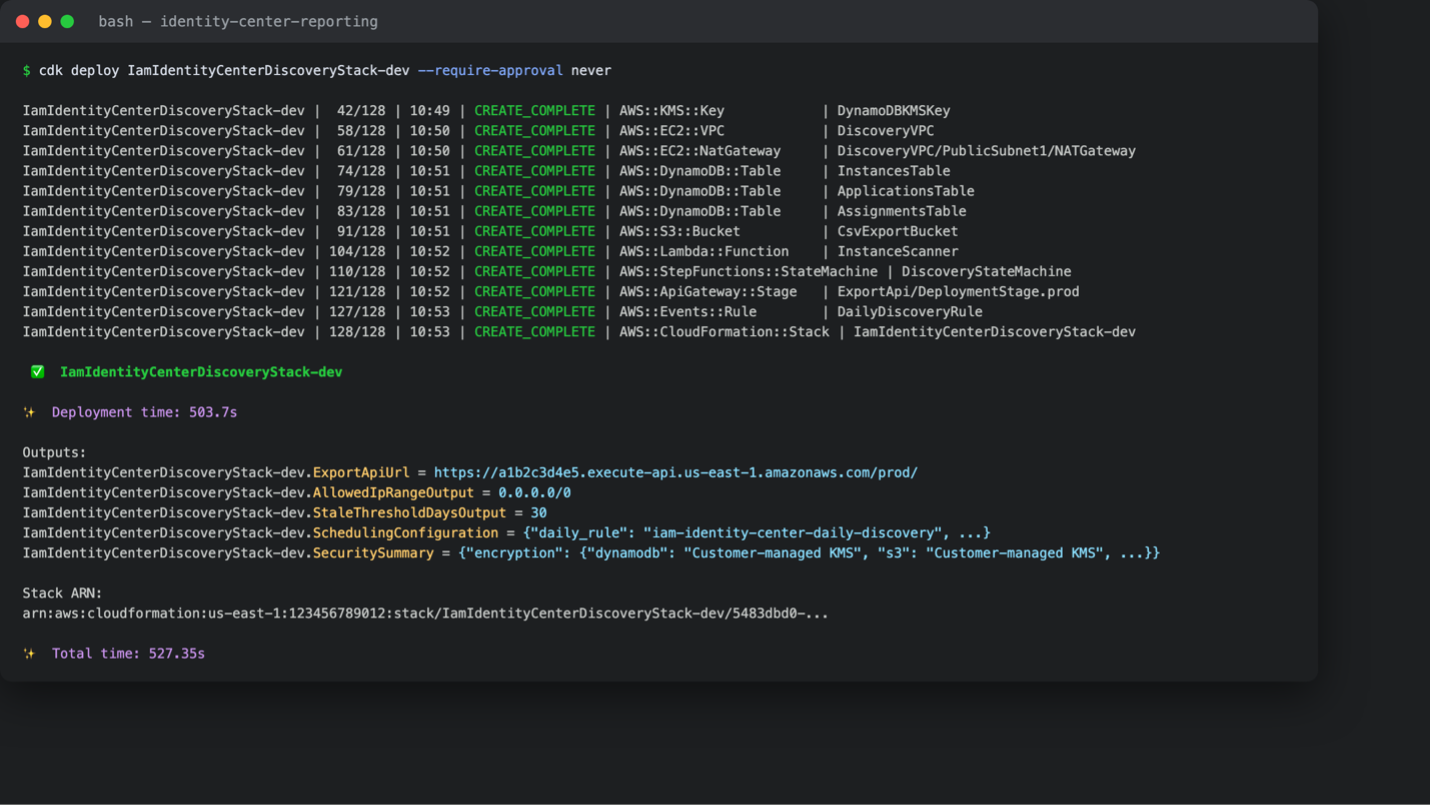
Task: Click CREATE_COMPLETE status on CsvExportBucket row
Action: 535,231
